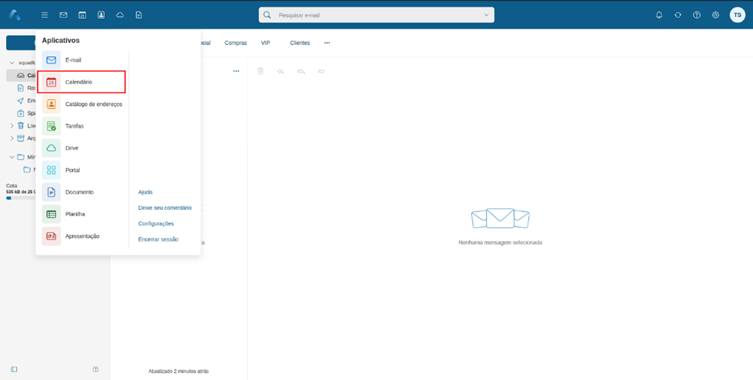Expand the trash folder chevron in sidebar
The width and height of the screenshot is (753, 380).
tap(12, 126)
